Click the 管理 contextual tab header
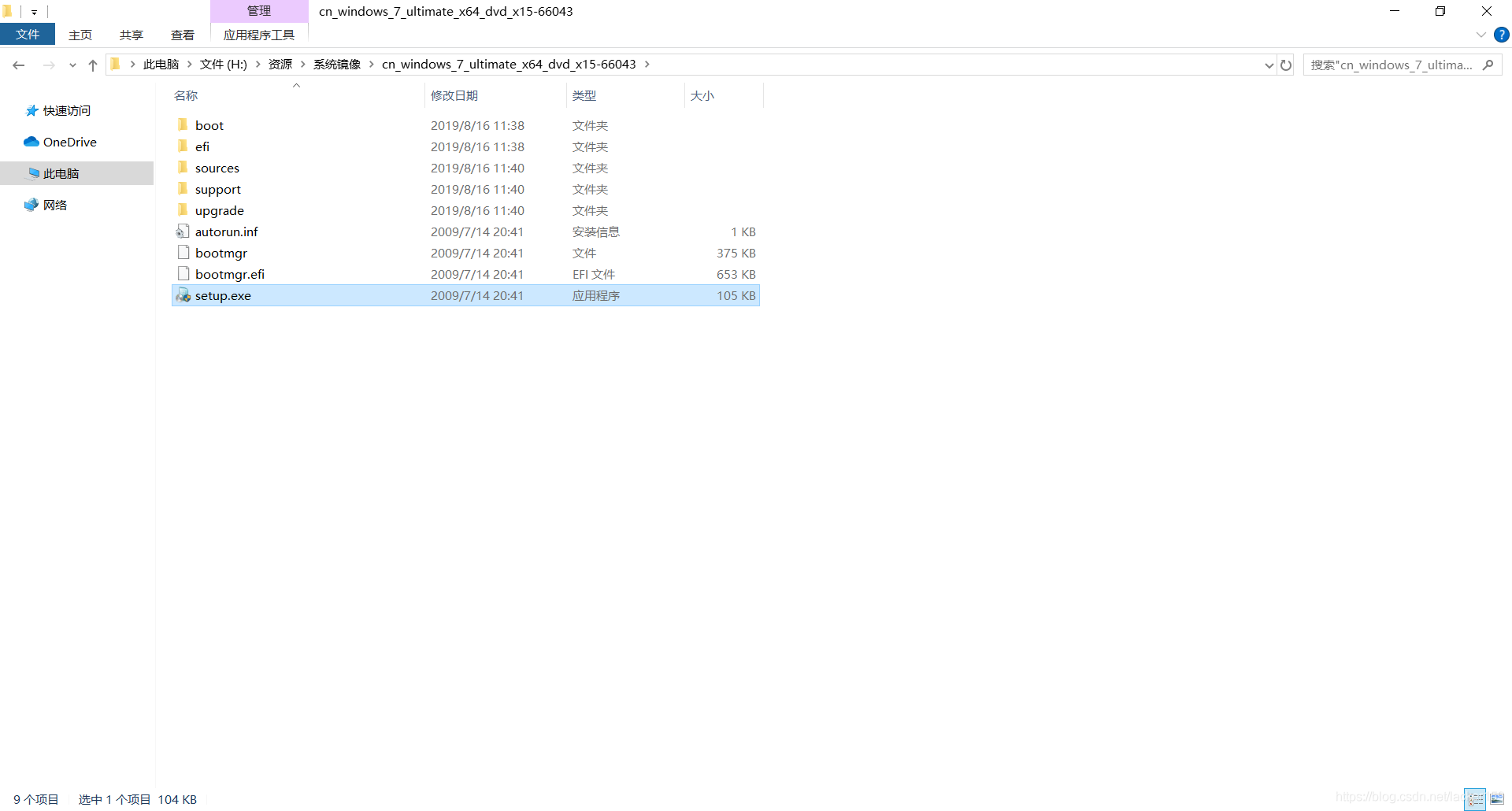The image size is (1512, 811). pyautogui.click(x=259, y=11)
